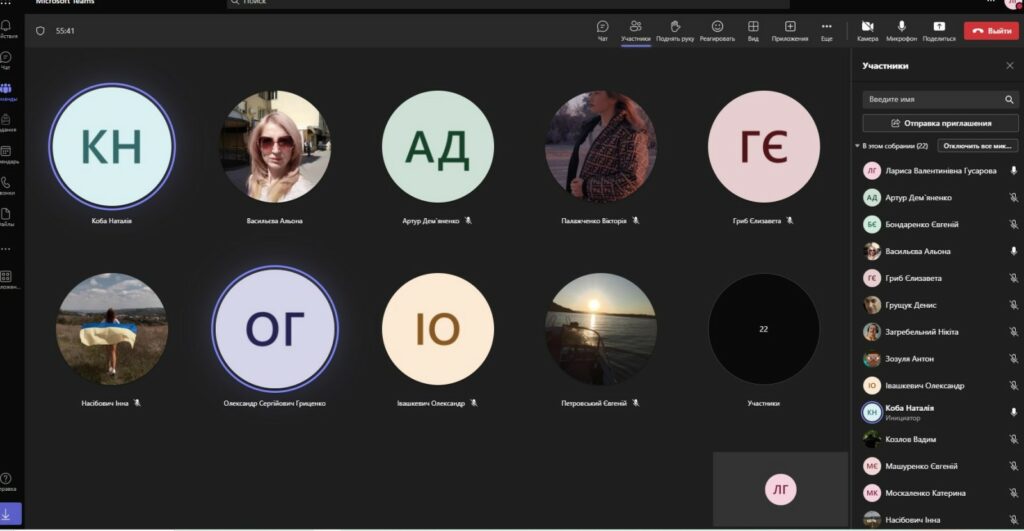Open Files in left sidebar
1024x531 pixels.
pyautogui.click(x=7, y=217)
